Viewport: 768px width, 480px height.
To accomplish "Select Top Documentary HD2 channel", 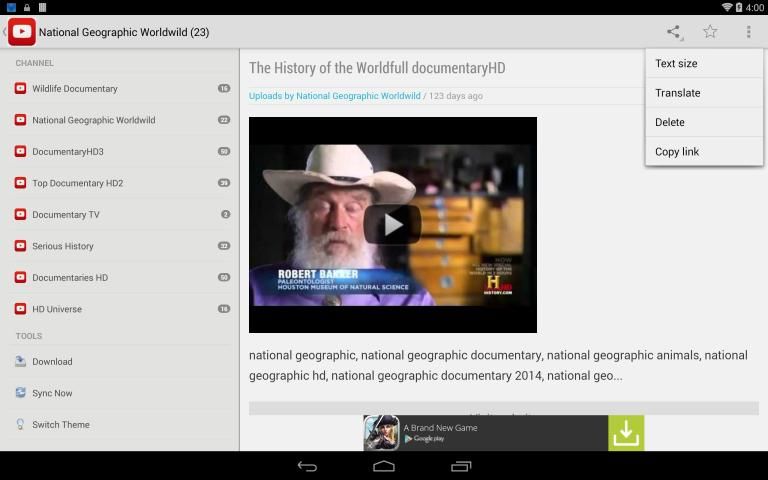I will pos(77,183).
